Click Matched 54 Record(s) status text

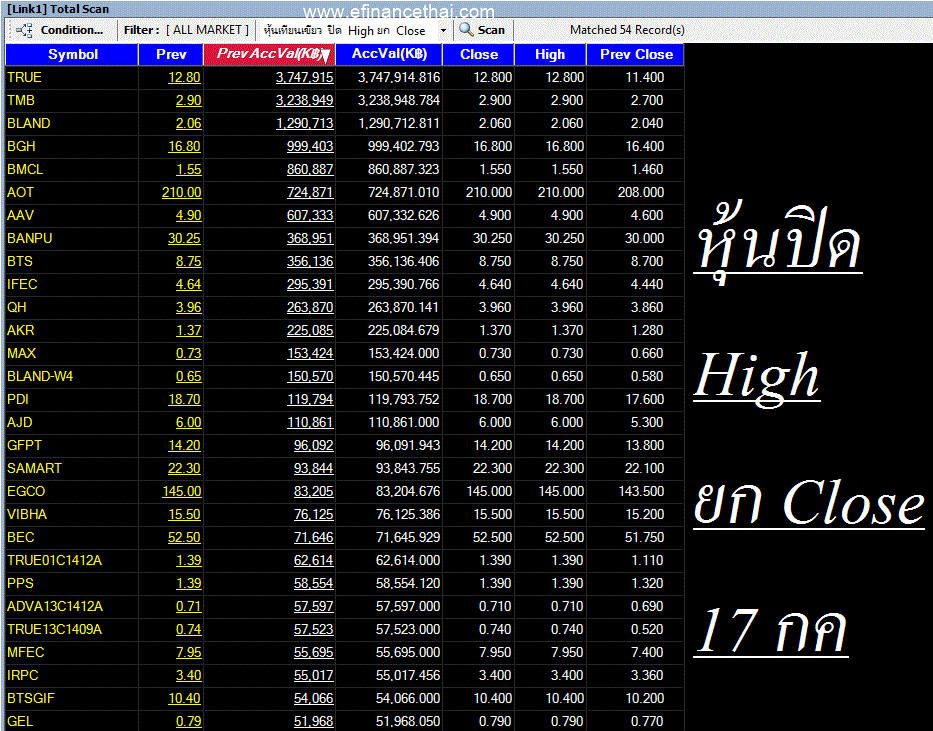[627, 30]
